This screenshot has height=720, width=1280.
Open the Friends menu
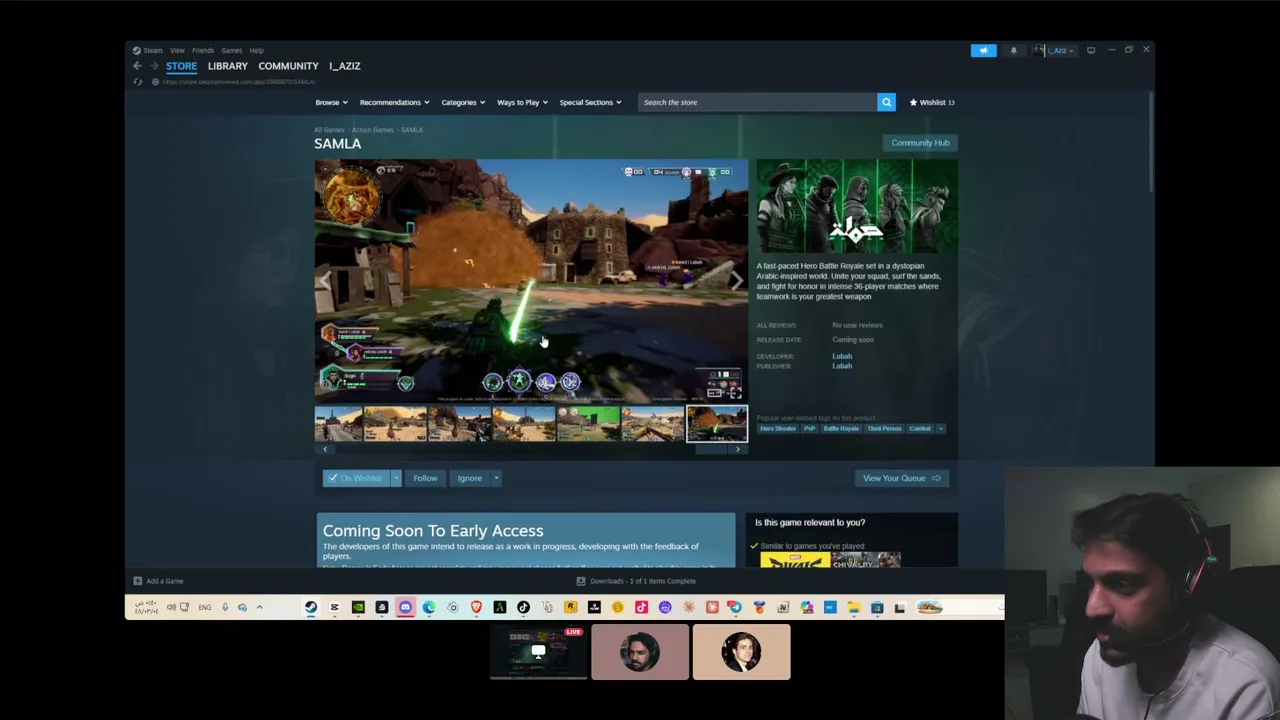pos(203,50)
